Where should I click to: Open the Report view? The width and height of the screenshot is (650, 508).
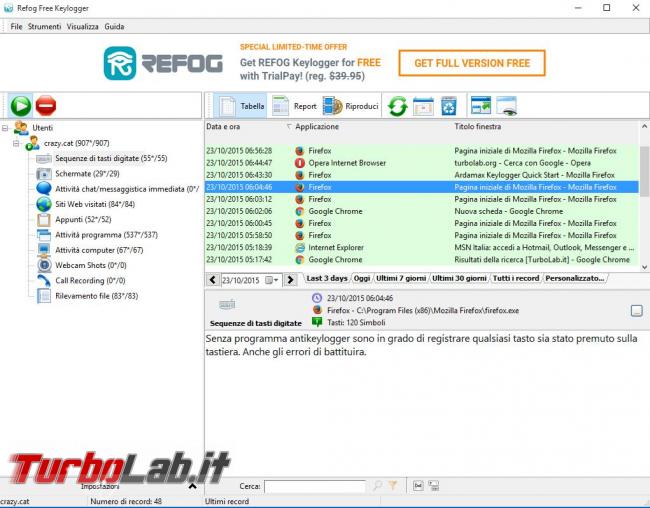294,106
